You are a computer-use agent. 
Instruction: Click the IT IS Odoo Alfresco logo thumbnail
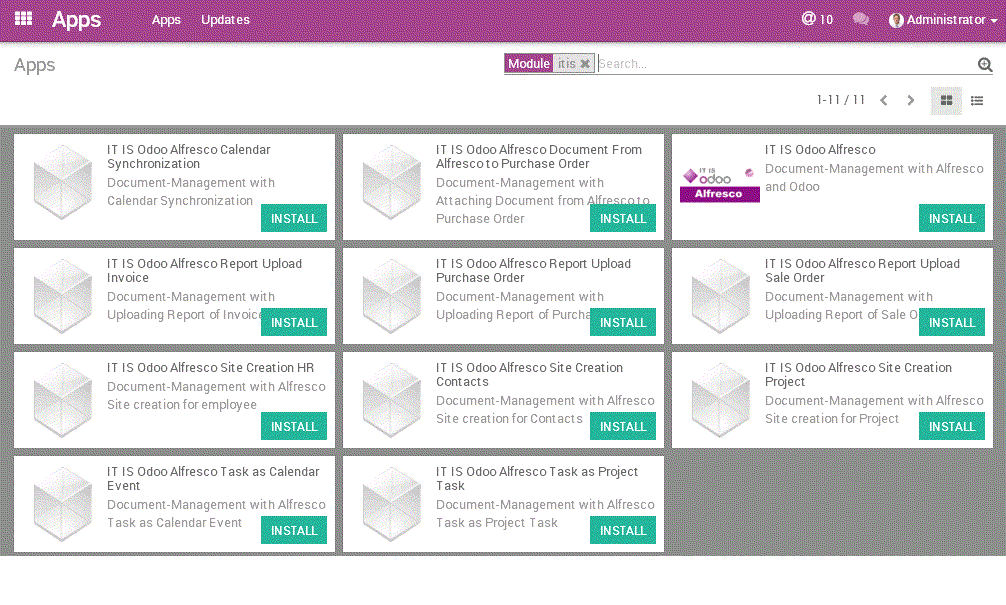(x=719, y=184)
